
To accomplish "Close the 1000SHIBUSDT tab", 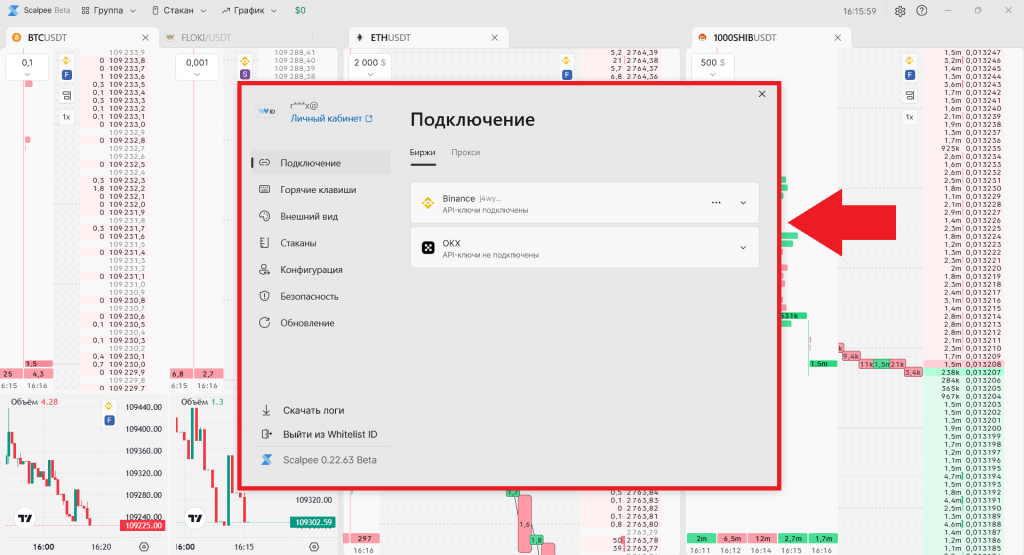I will [838, 38].
